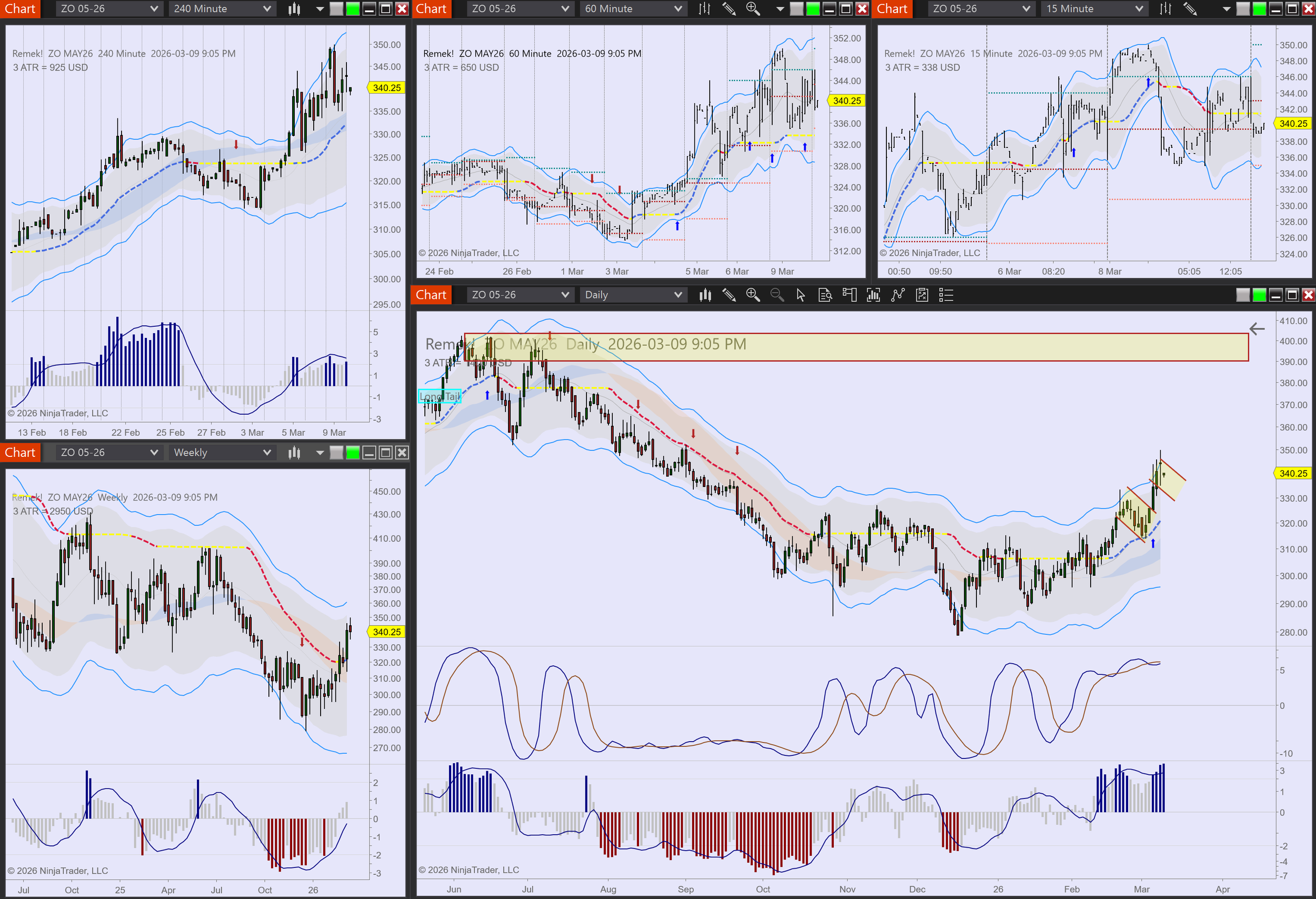Expand toolbar overflow arrow in 60 Minute chart

click(780, 9)
